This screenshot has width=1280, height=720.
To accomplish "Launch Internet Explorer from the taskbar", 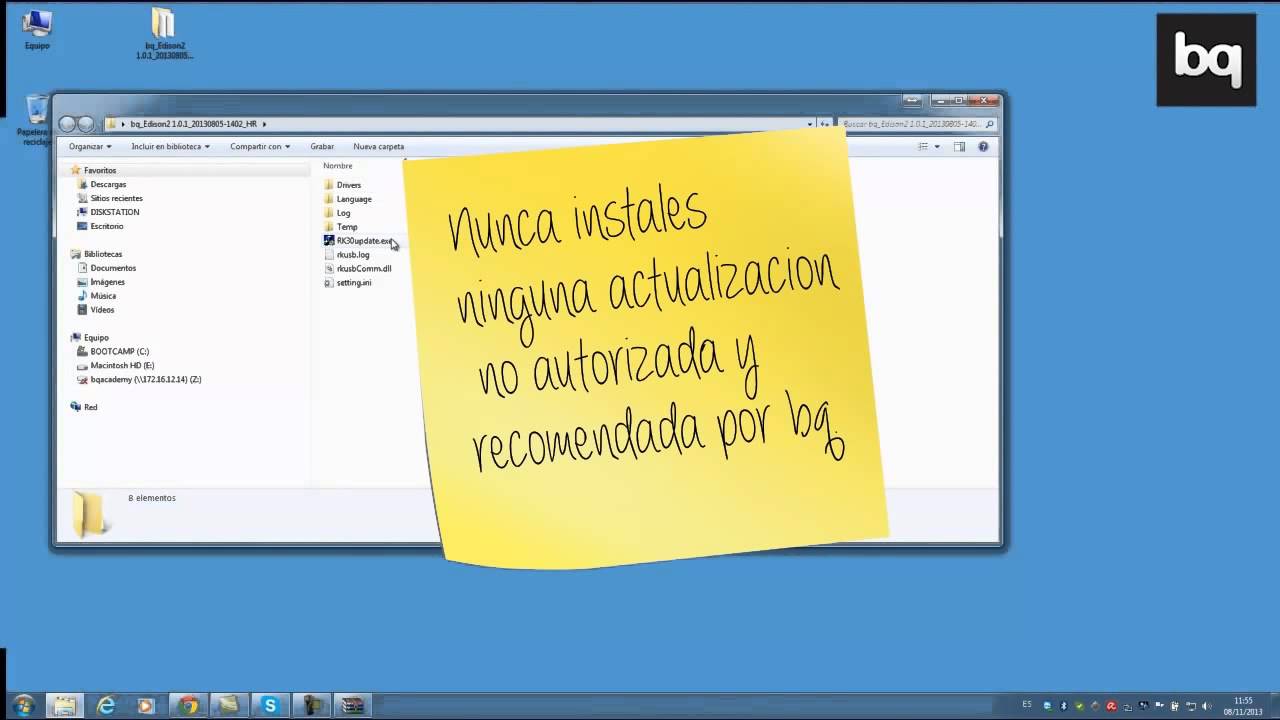I will pos(106,706).
